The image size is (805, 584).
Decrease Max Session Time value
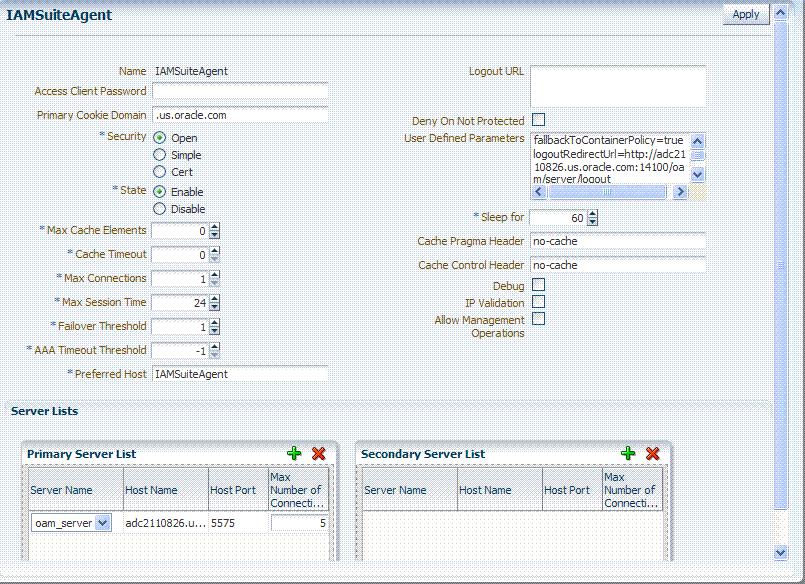215,306
